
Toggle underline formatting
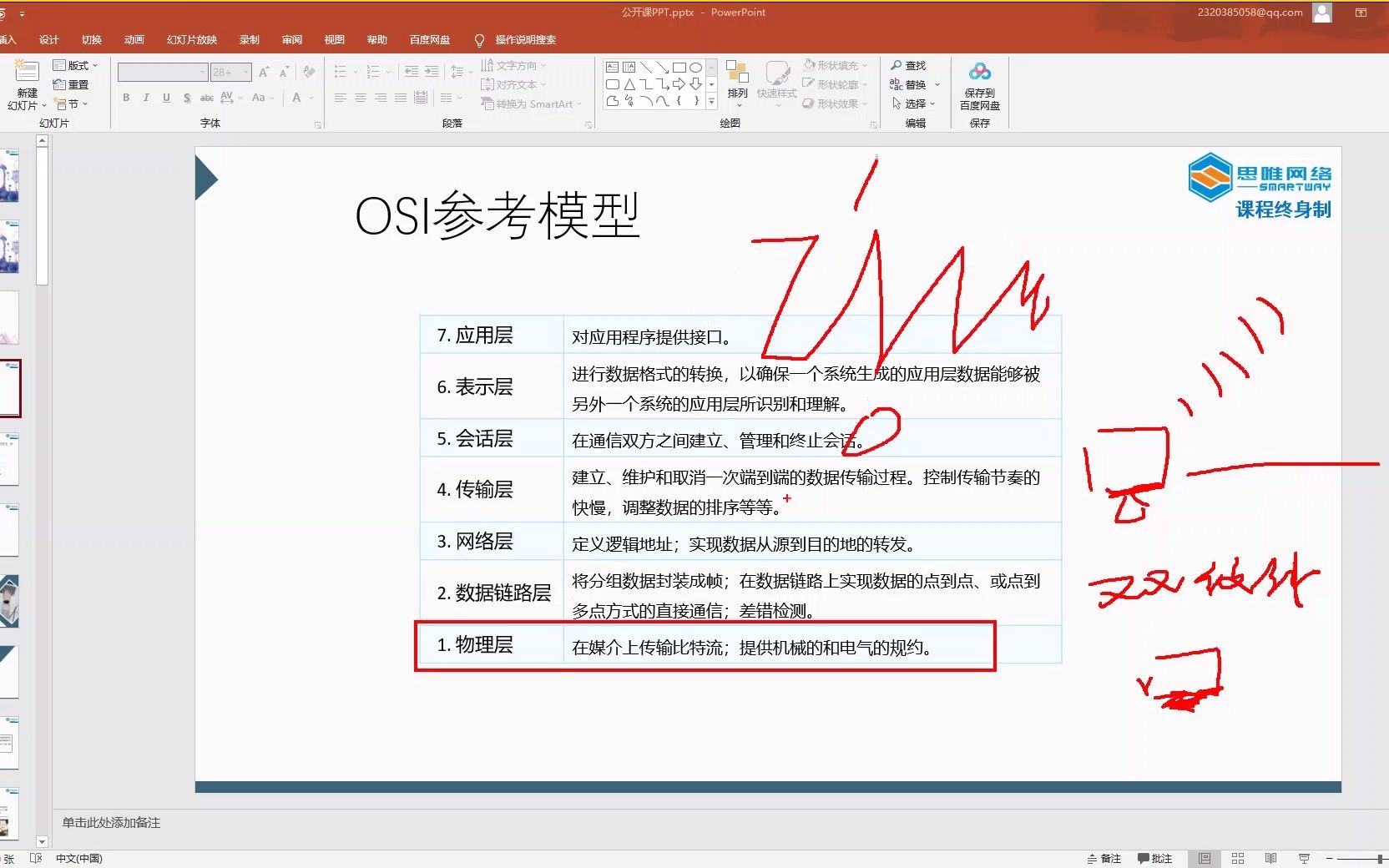(166, 98)
